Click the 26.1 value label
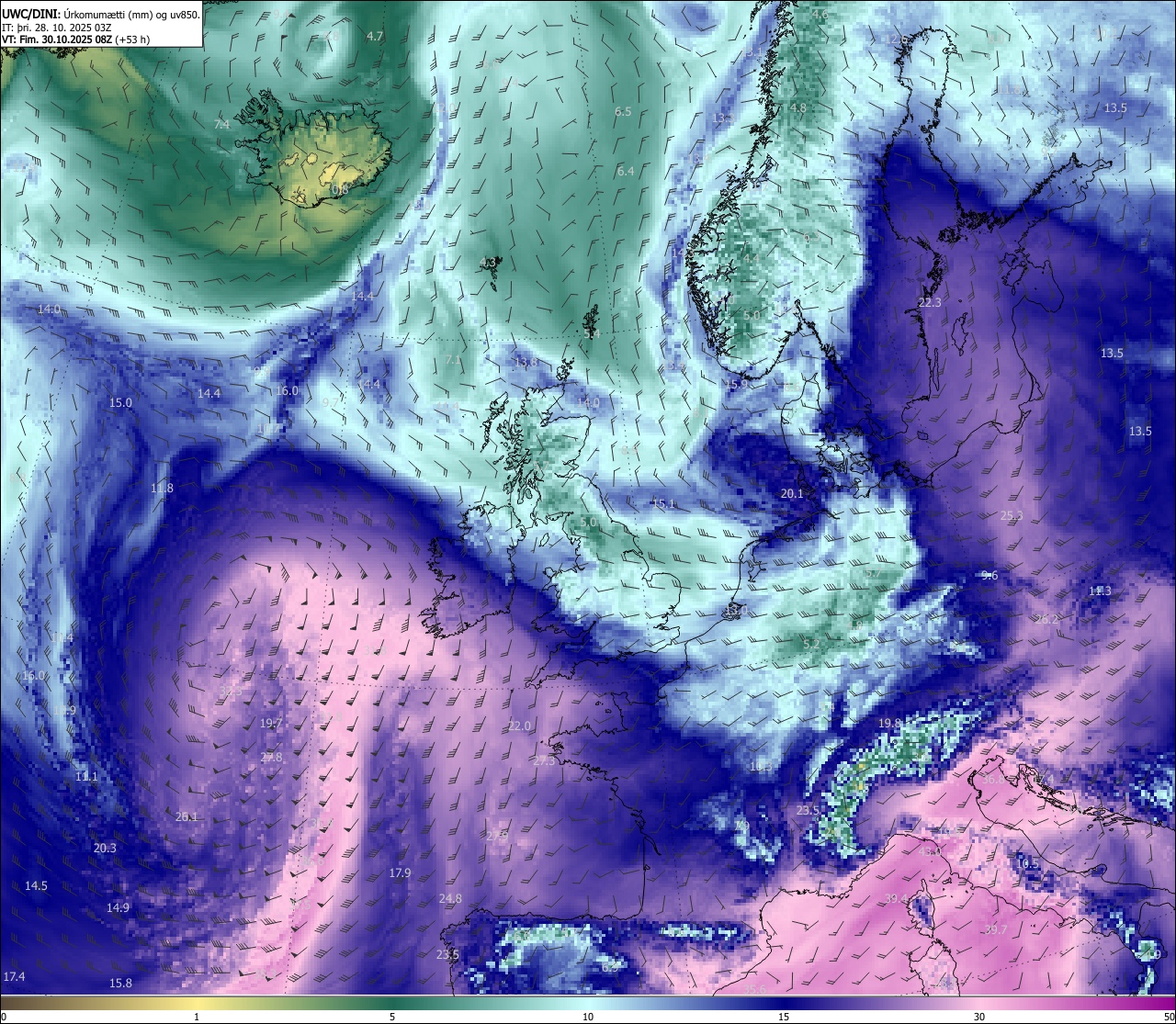Image resolution: width=1176 pixels, height=1024 pixels. (x=187, y=817)
